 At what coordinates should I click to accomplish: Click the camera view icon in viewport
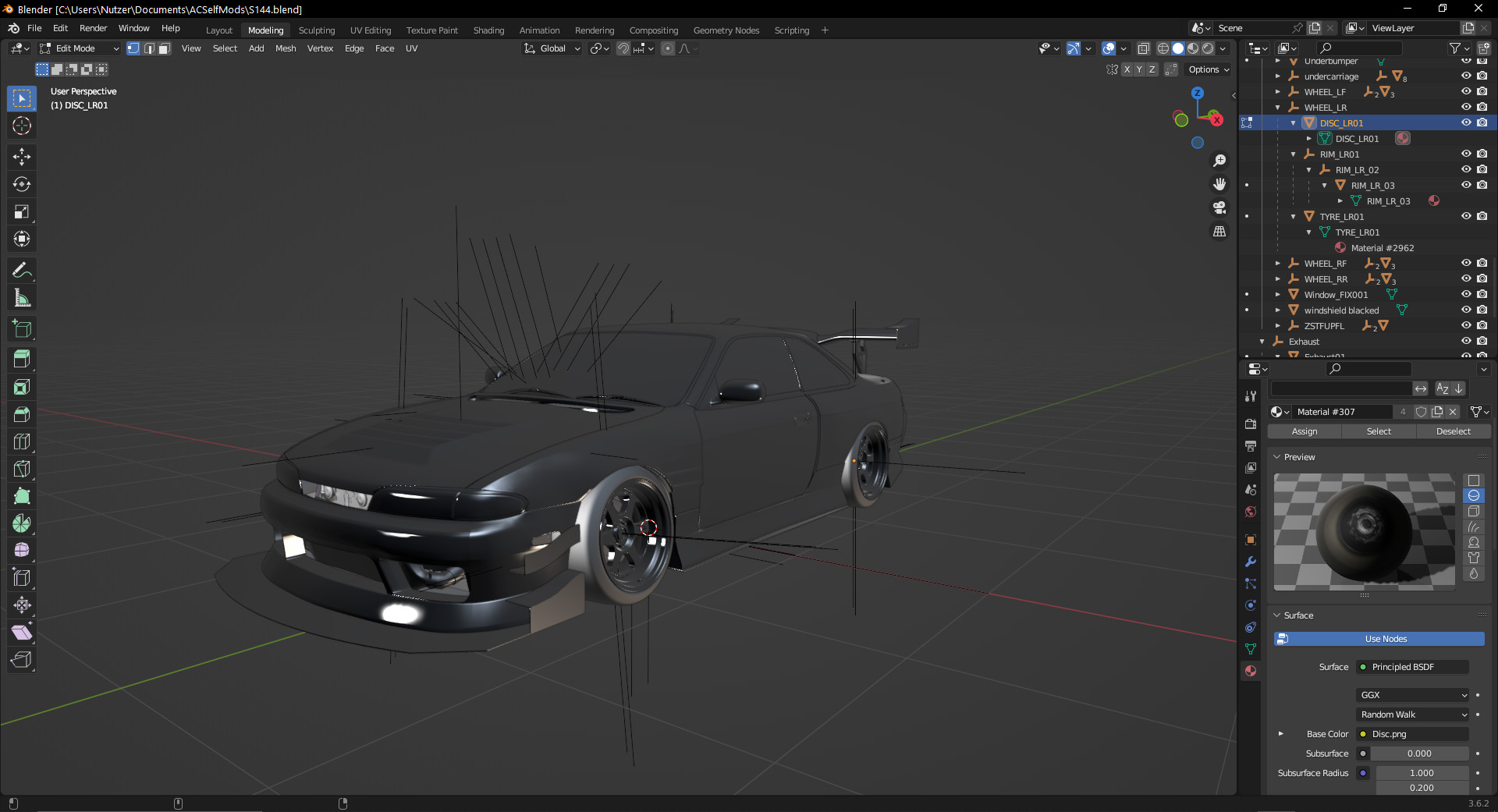1219,207
